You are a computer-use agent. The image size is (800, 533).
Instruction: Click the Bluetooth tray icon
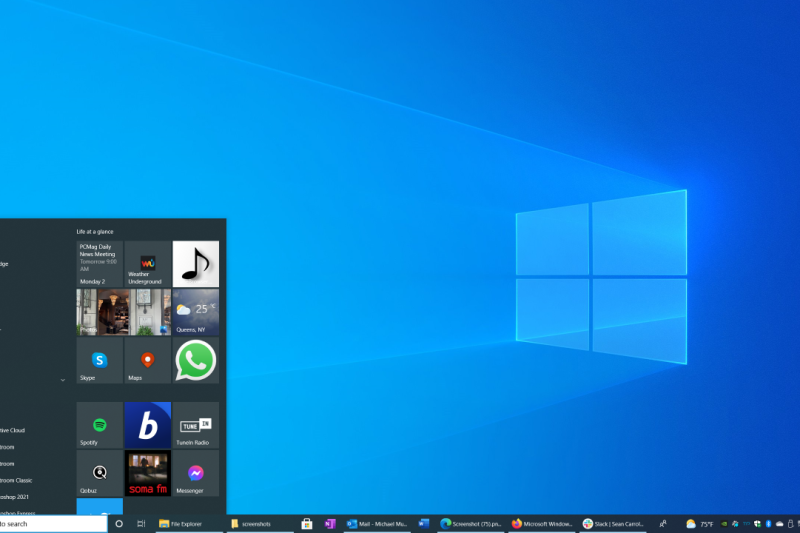768,524
